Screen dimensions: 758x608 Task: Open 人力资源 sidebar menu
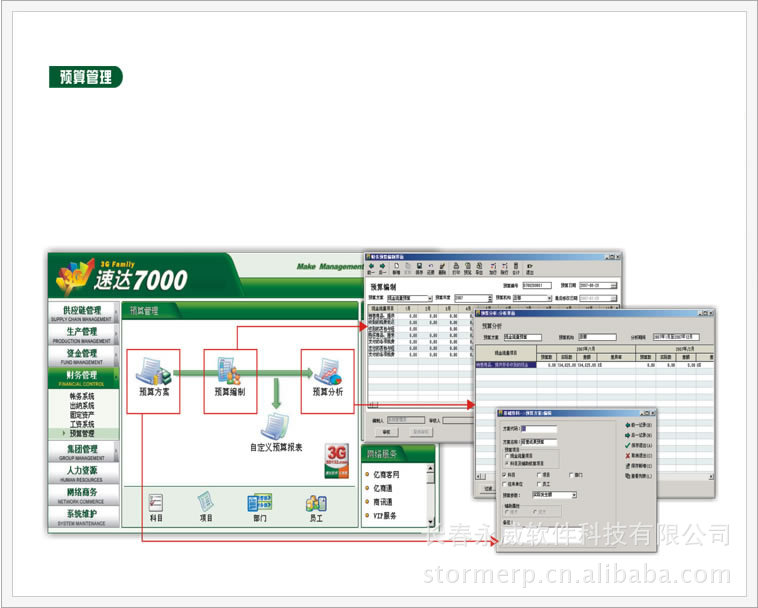click(83, 473)
